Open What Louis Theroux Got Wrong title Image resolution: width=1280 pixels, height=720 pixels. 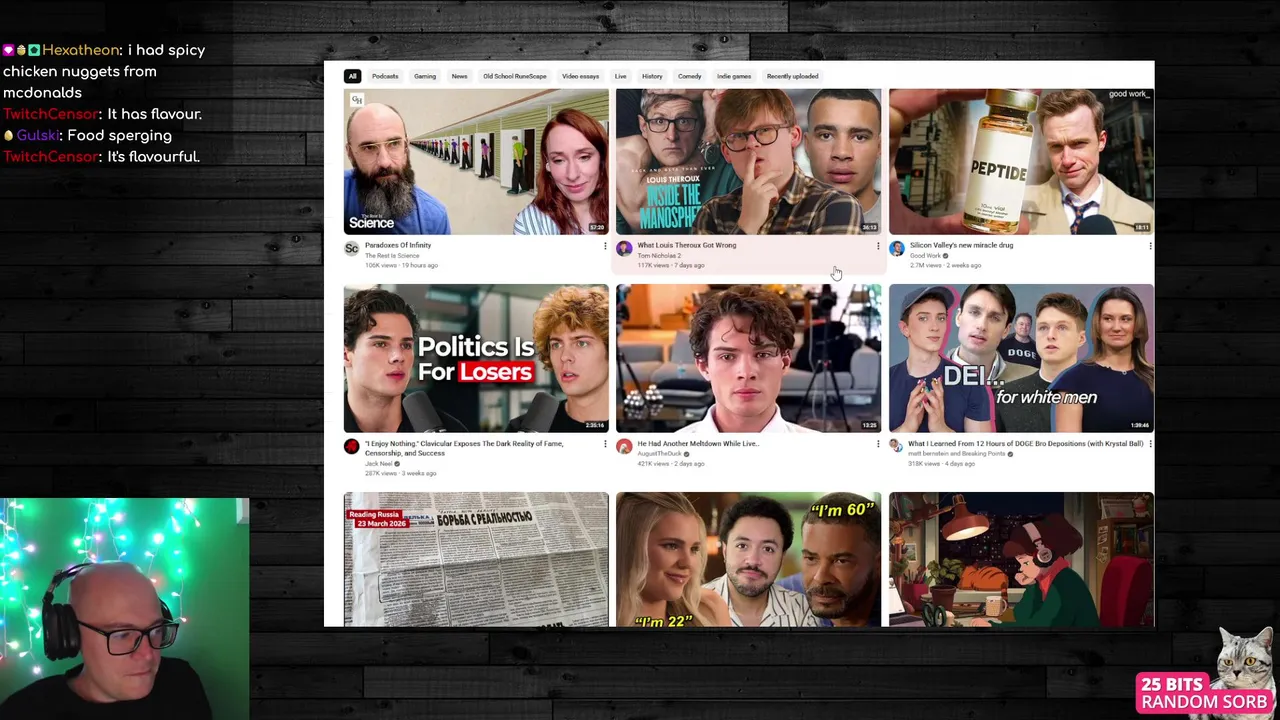coord(687,245)
